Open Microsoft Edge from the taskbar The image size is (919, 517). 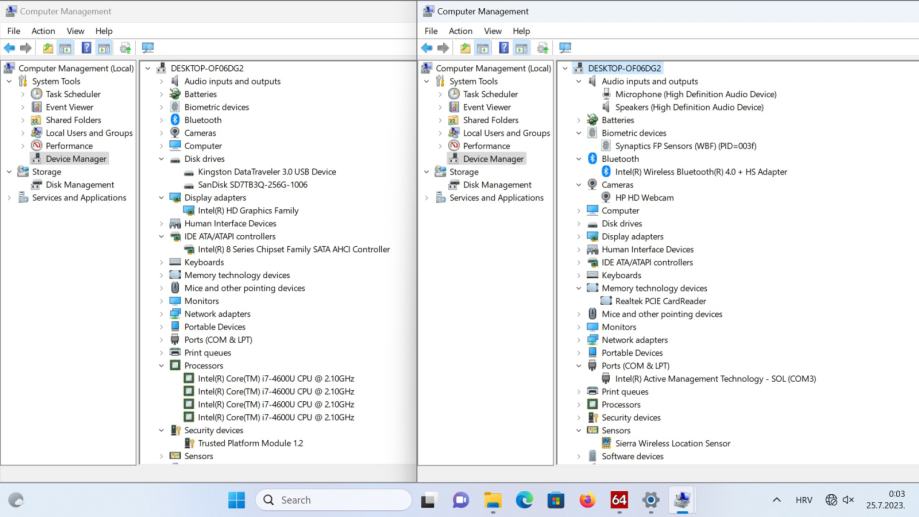tap(524, 500)
